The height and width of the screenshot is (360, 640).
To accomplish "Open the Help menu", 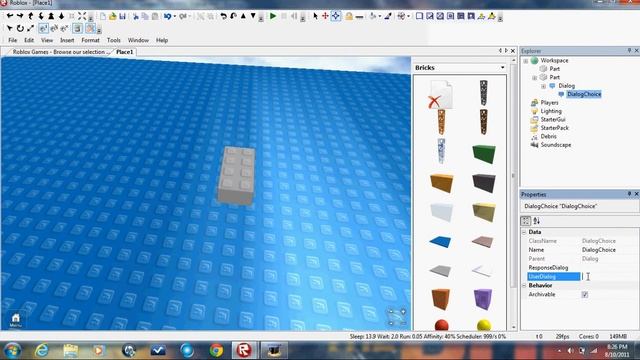I will 162,40.
